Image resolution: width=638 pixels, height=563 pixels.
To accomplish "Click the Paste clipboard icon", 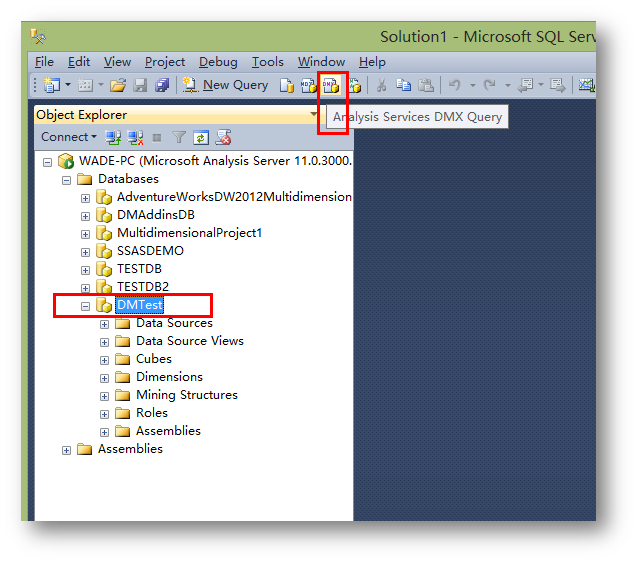I will point(426,85).
